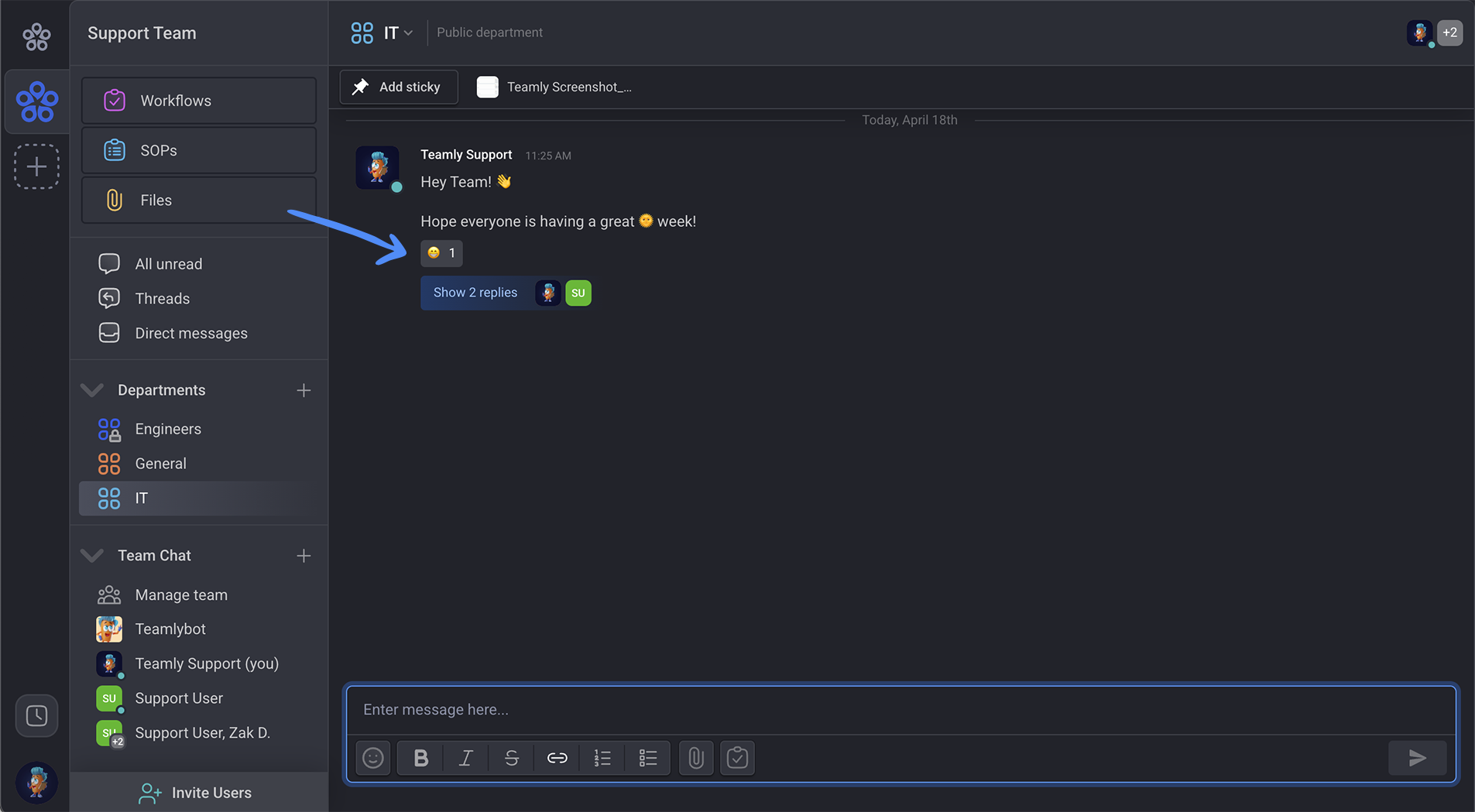1475x812 pixels.
Task: Open the Engineers department
Action: click(199, 429)
